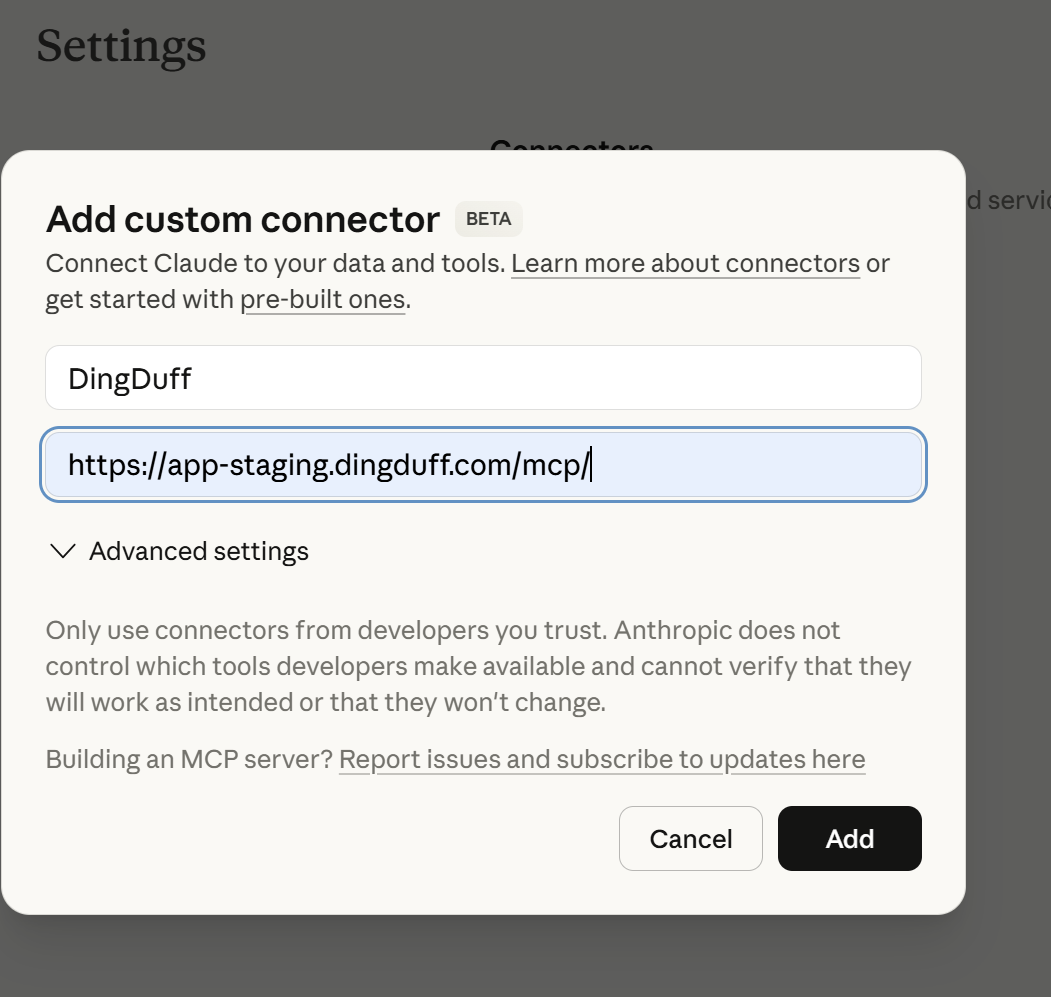
Task: Select the connector name field showing DingDuff
Action: (483, 377)
